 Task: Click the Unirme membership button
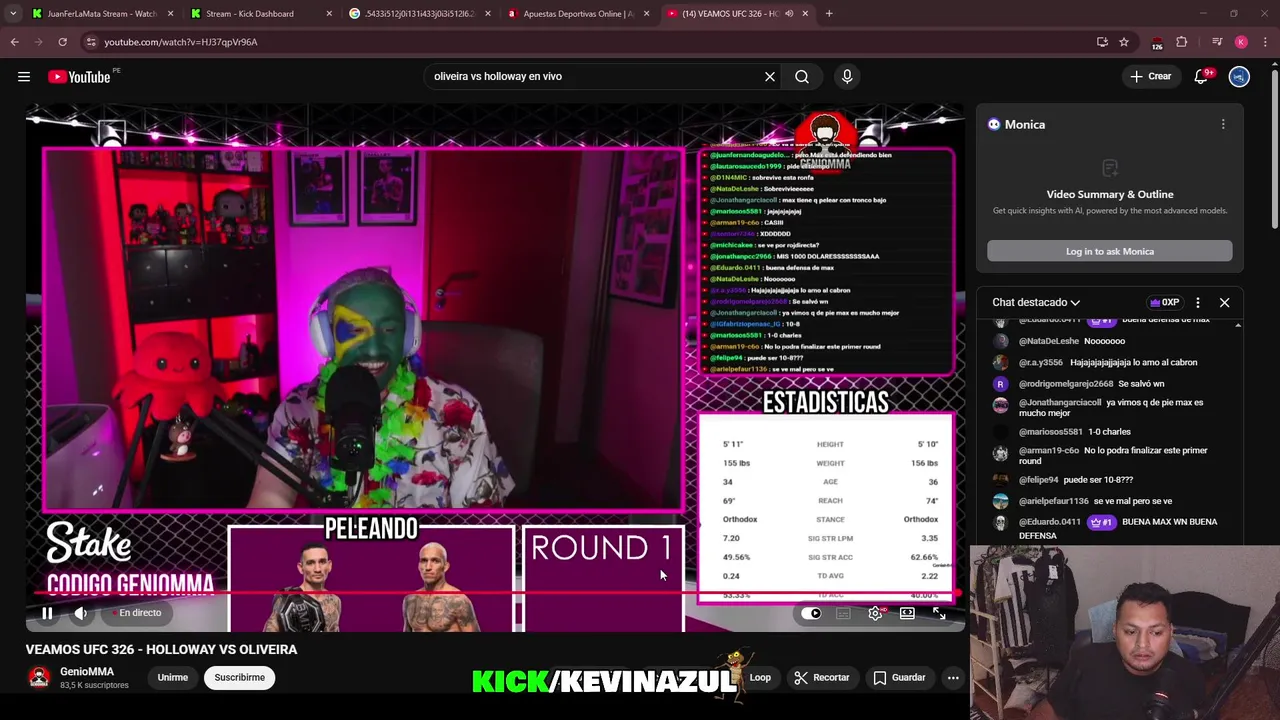click(172, 677)
